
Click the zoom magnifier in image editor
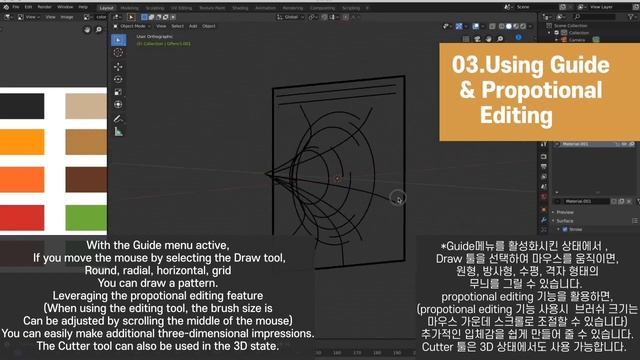pos(98,29)
